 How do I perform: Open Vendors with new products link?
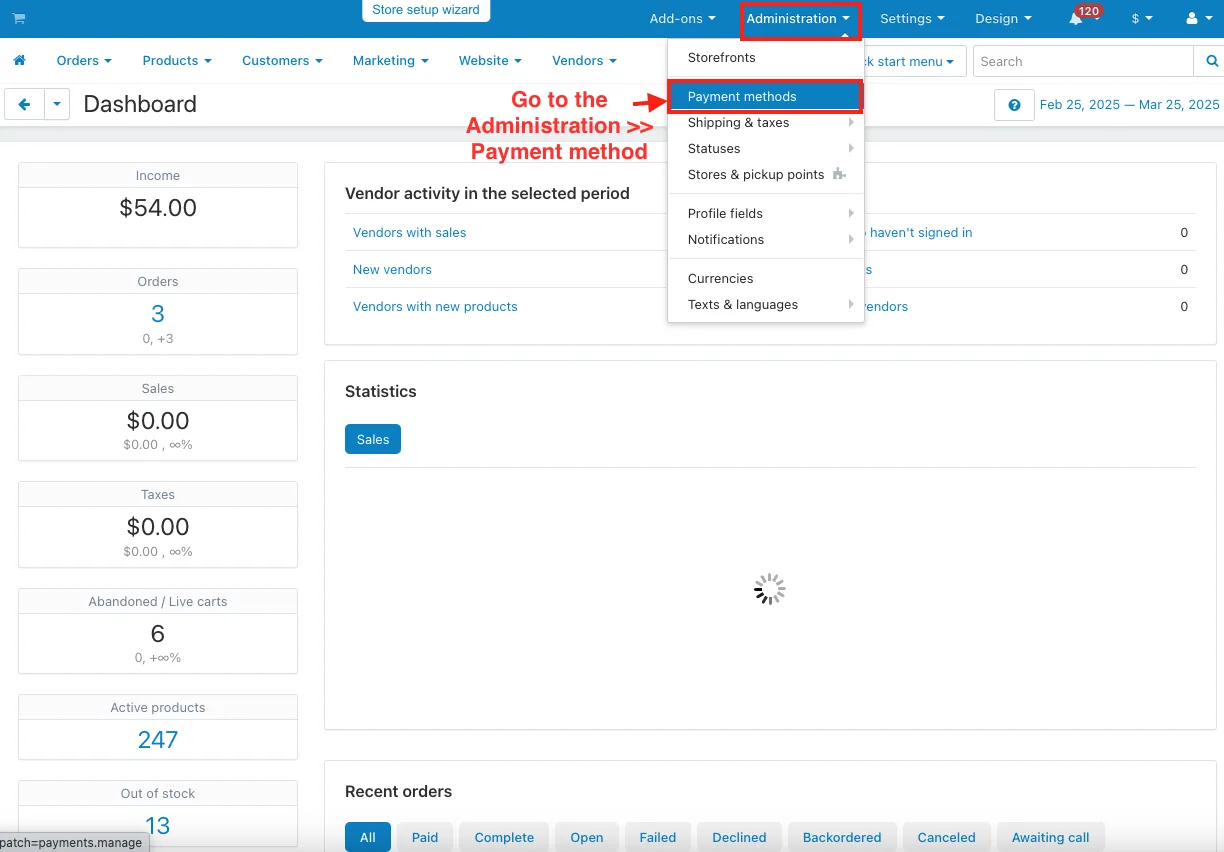tap(435, 307)
